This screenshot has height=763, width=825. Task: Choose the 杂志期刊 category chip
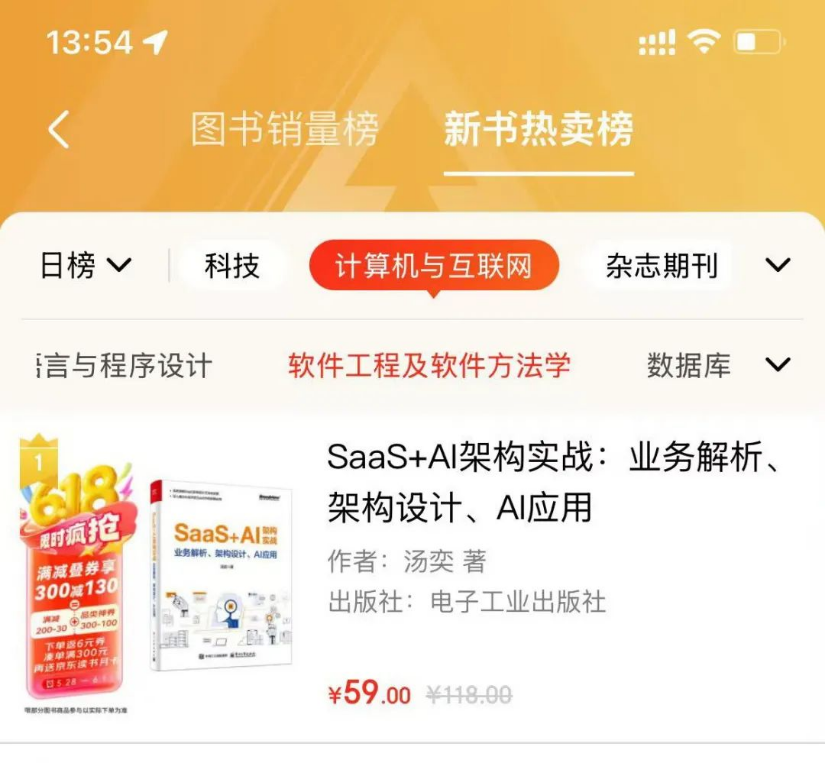coord(661,265)
